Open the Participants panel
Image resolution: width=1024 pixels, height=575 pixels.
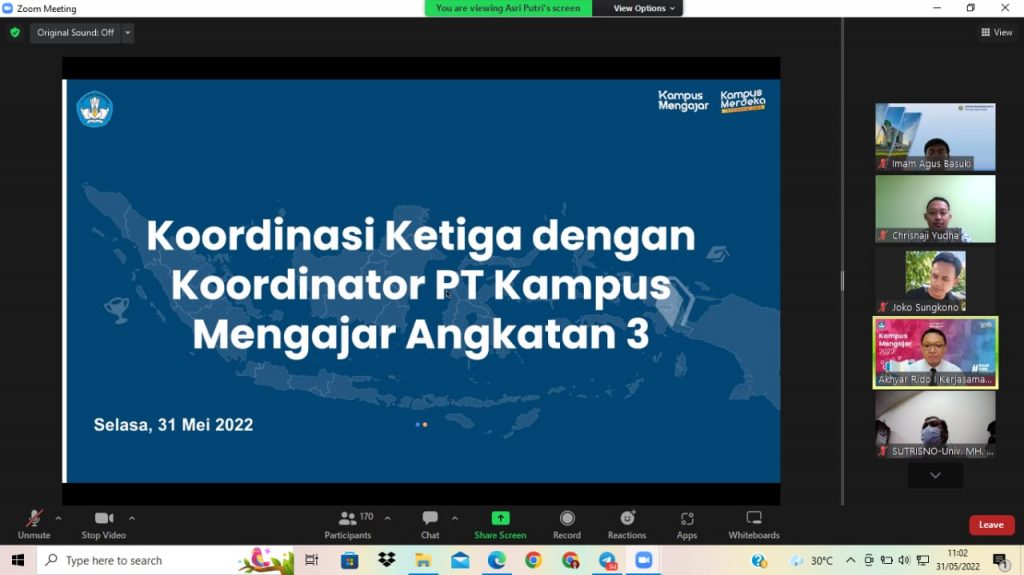[347, 523]
